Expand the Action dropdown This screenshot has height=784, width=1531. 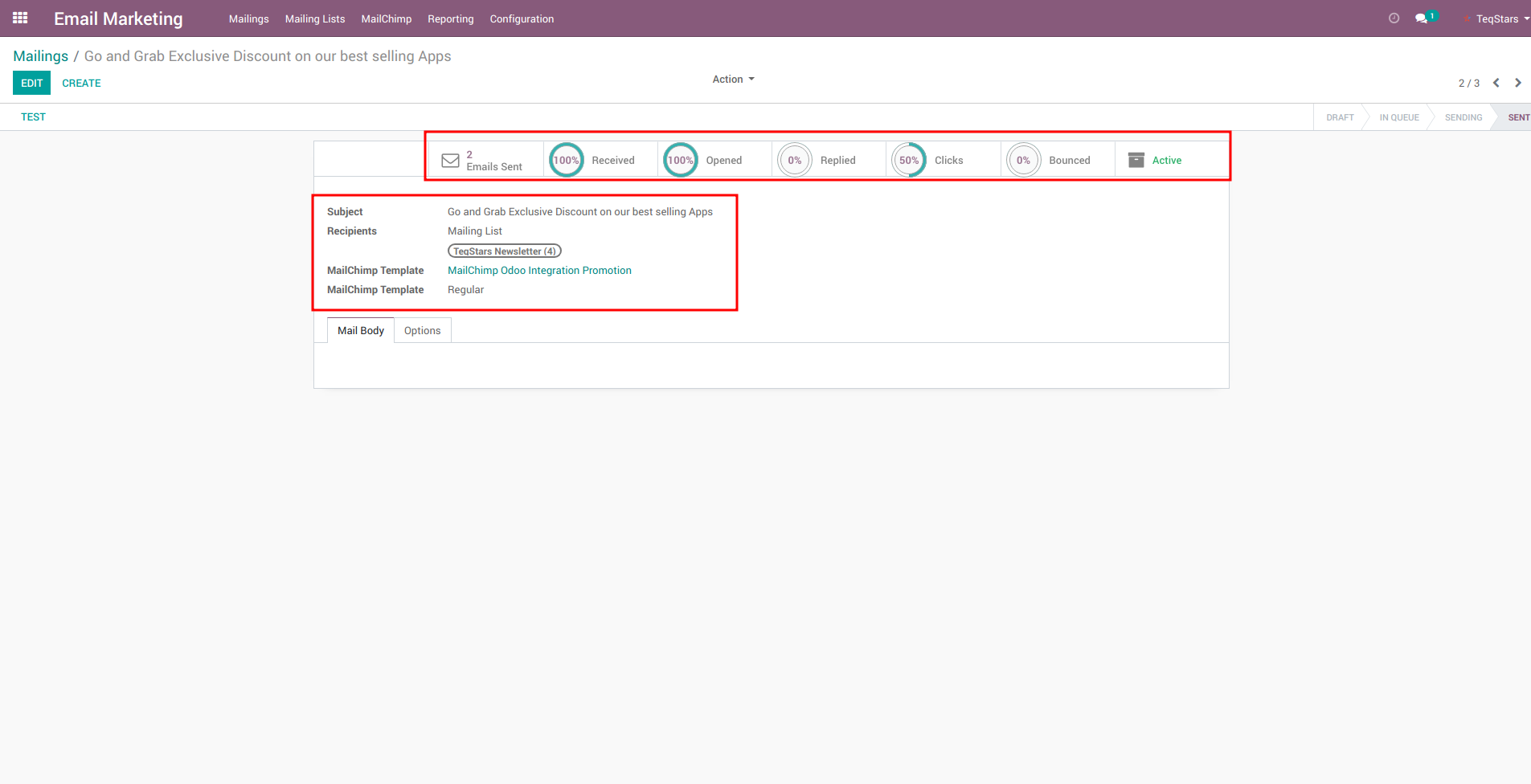(733, 80)
